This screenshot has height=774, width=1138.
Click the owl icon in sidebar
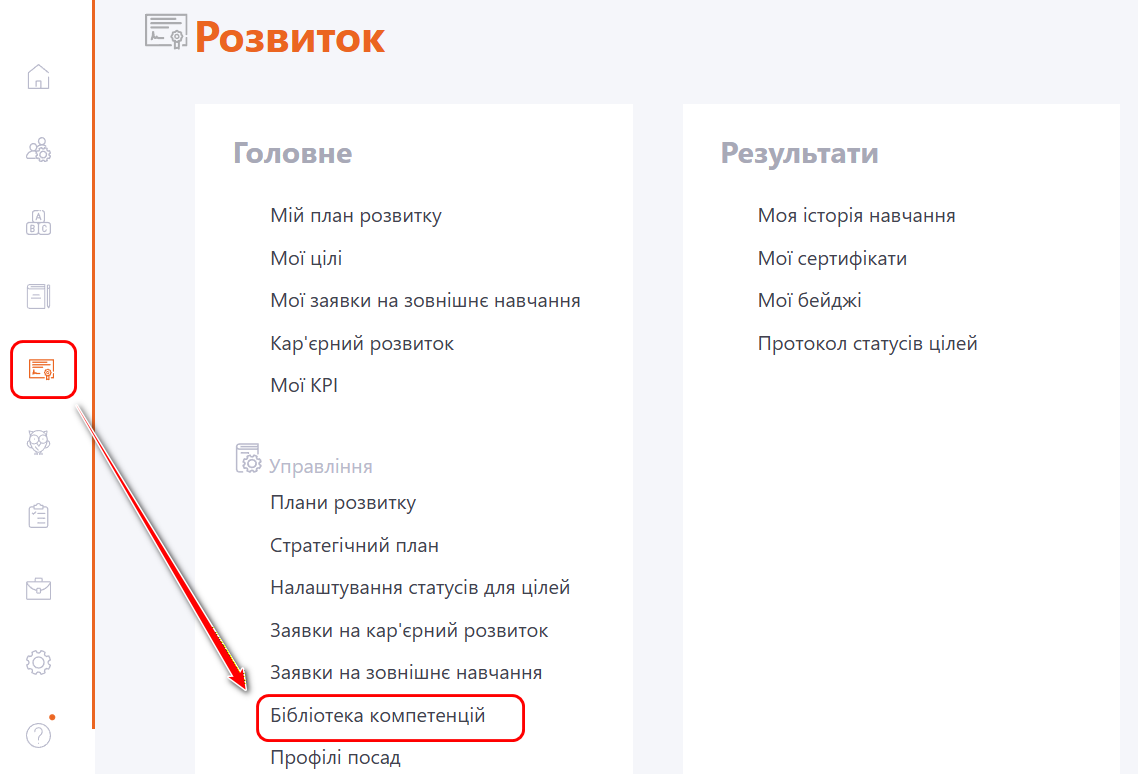pyautogui.click(x=38, y=442)
